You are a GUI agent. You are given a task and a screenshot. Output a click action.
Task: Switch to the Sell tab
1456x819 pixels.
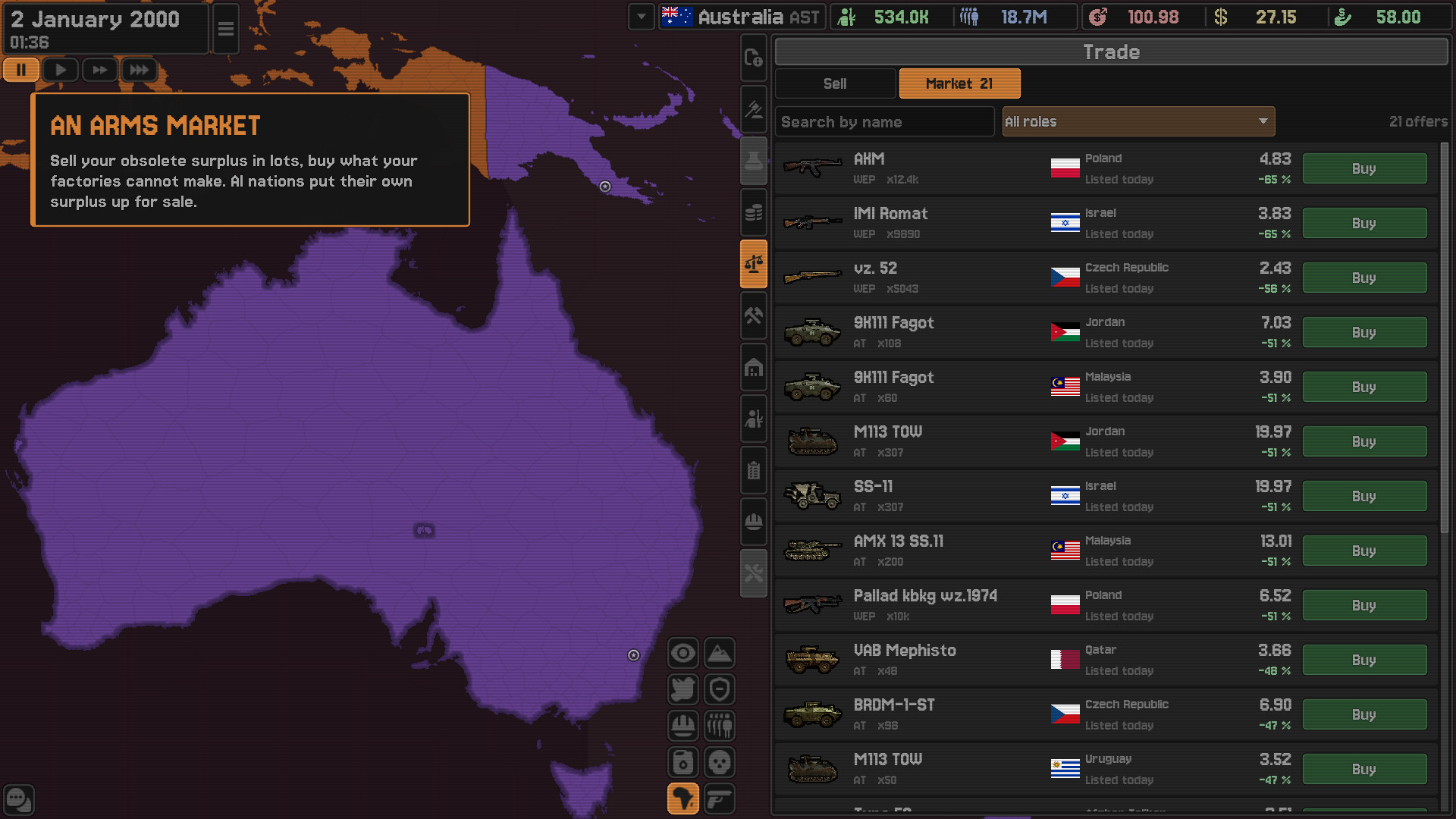[835, 83]
